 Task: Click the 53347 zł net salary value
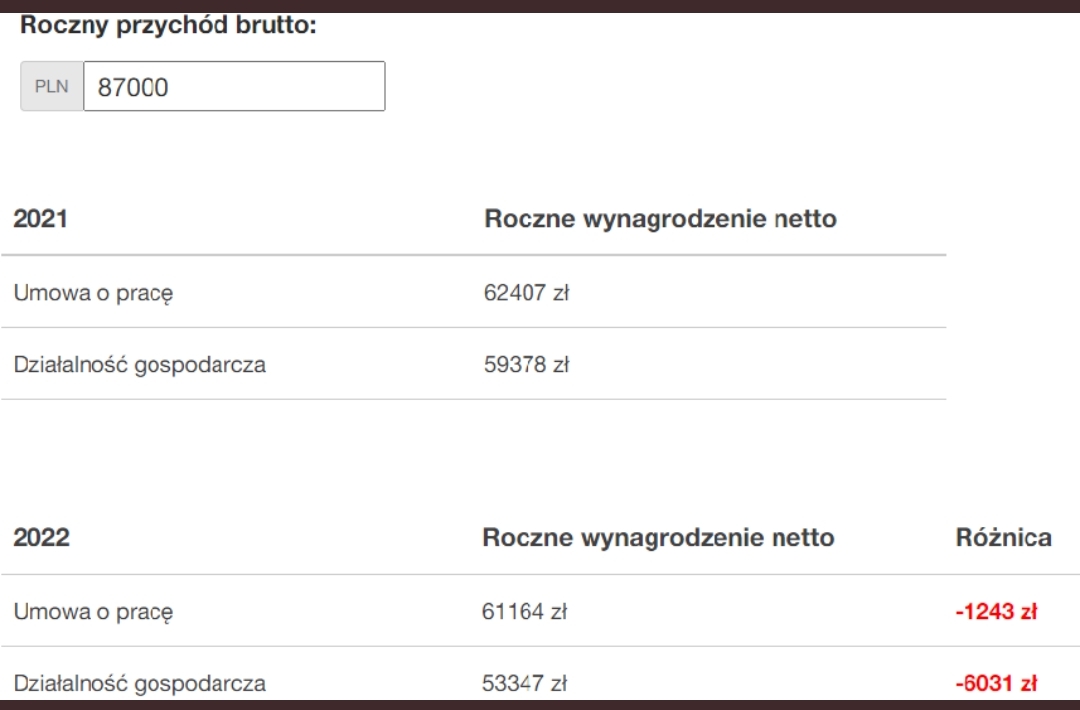(x=524, y=684)
